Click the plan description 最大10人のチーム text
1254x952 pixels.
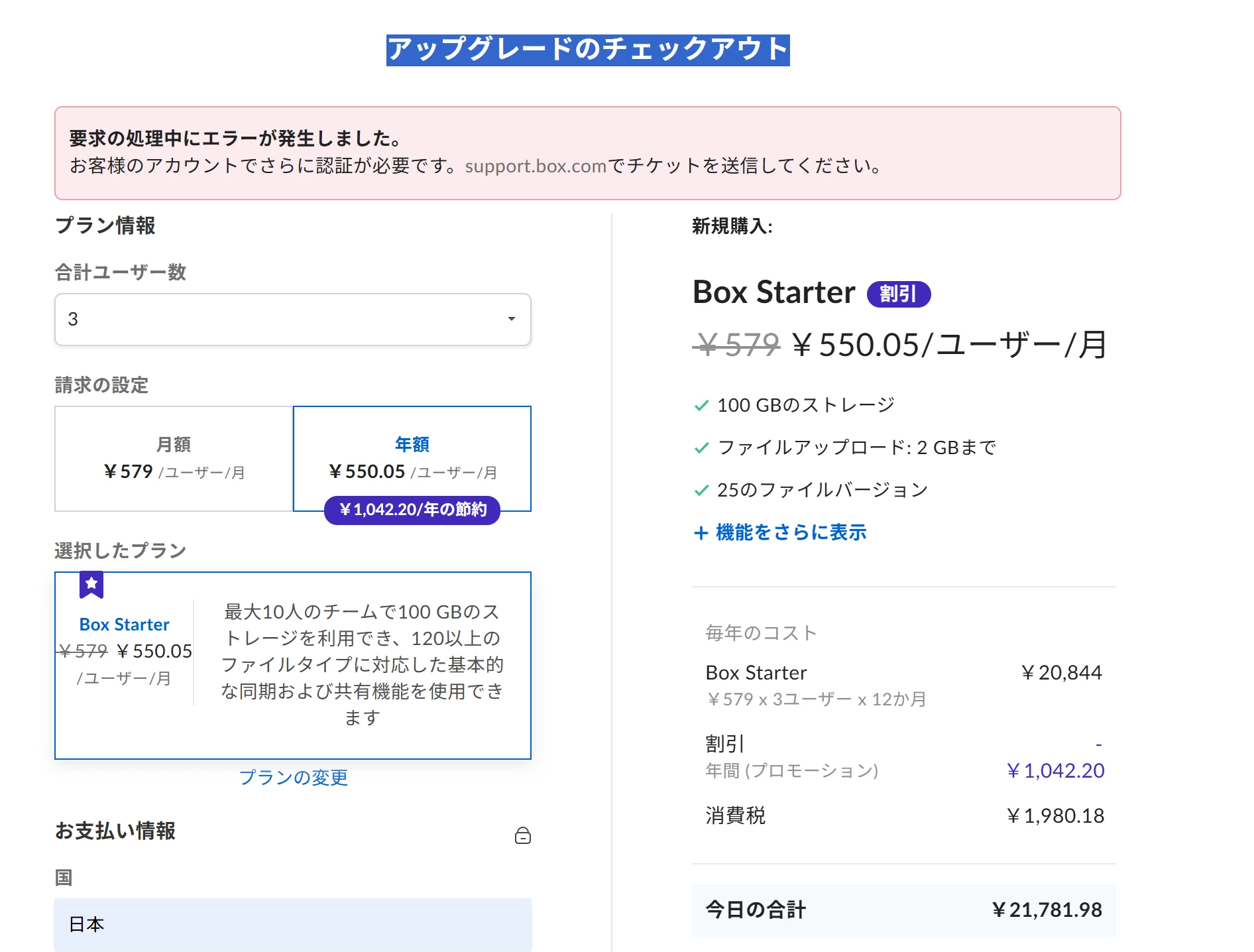(362, 664)
